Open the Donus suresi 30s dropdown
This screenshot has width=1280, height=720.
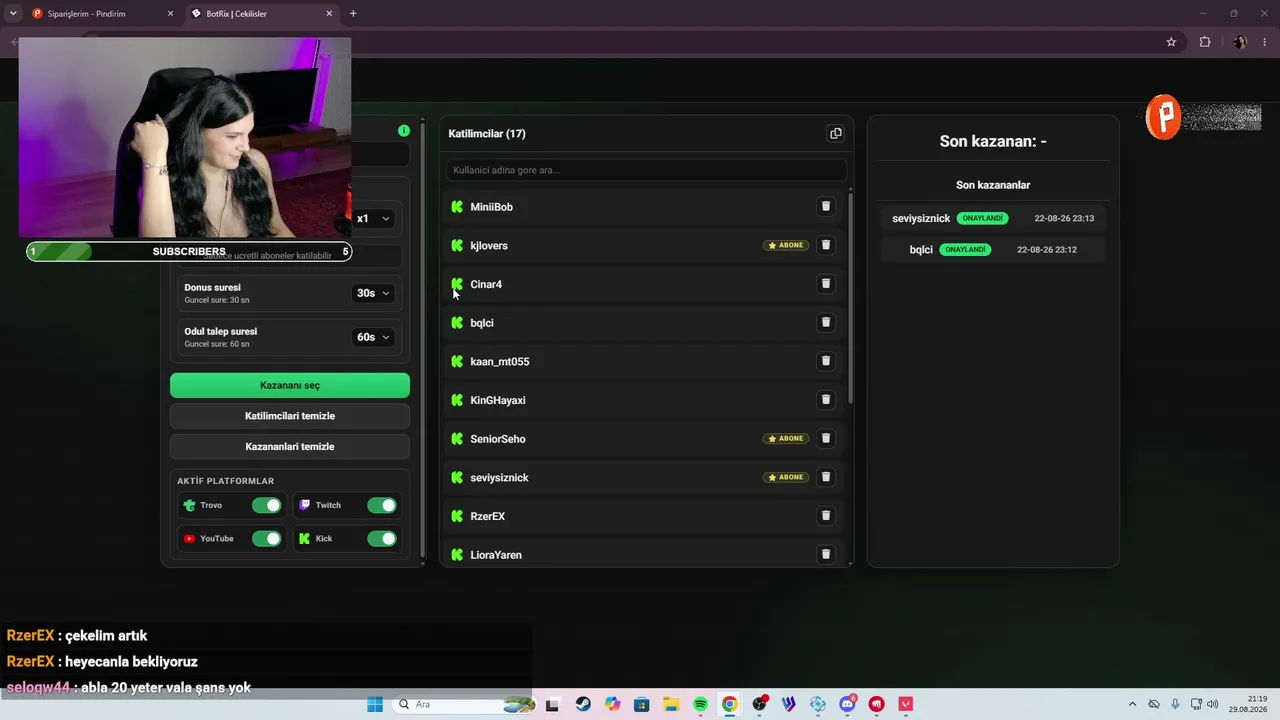click(373, 293)
